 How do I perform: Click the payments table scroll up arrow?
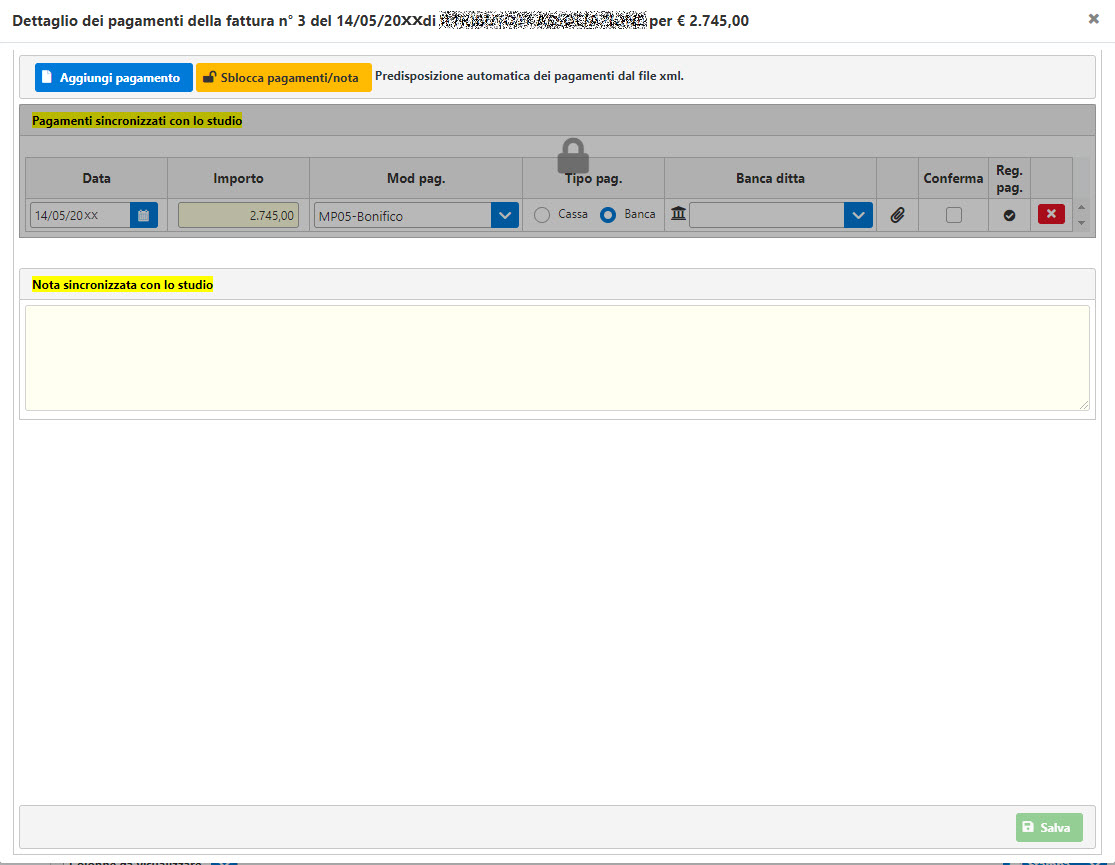click(1081, 207)
